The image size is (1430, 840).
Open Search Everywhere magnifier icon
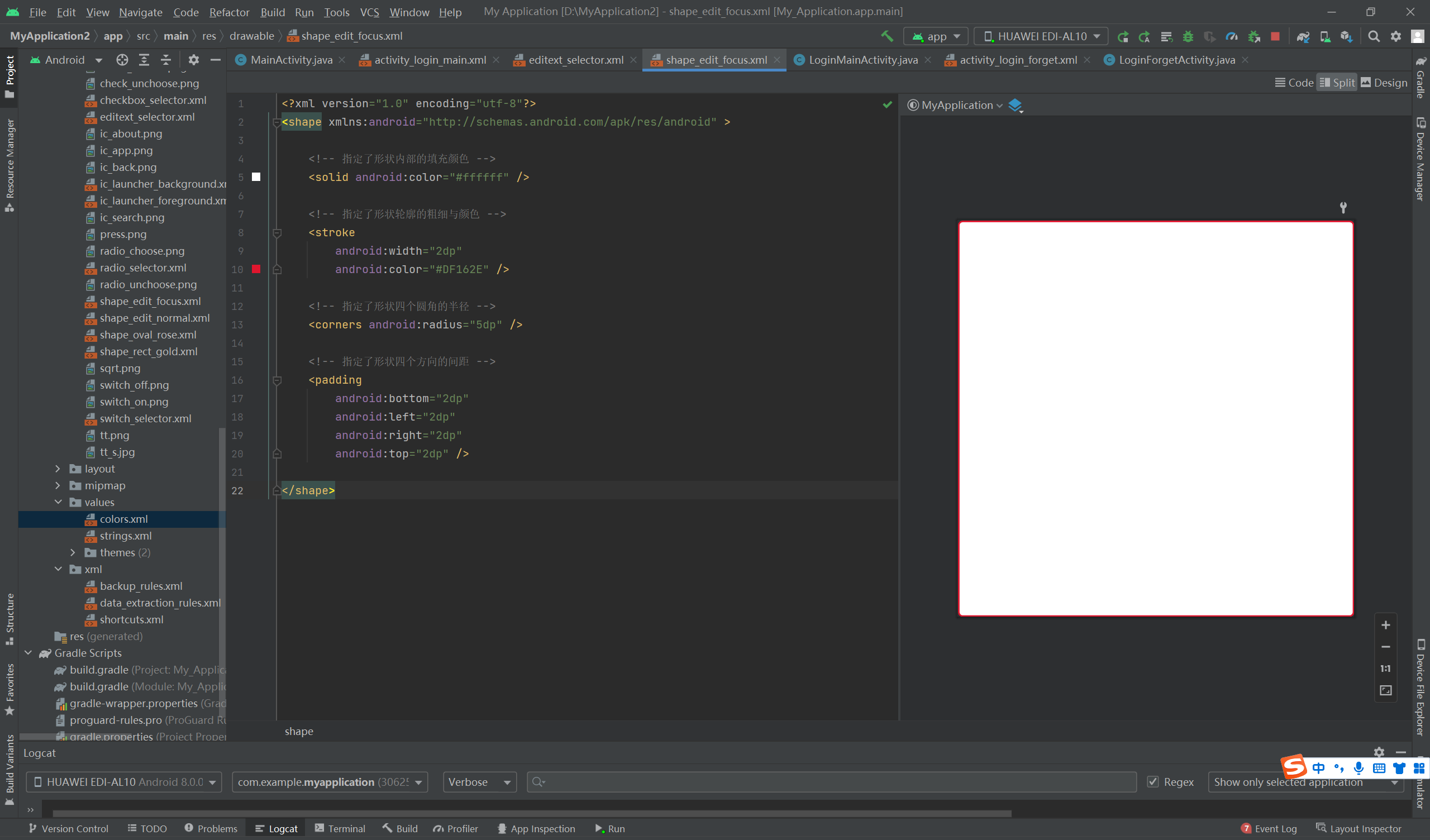point(1374,36)
